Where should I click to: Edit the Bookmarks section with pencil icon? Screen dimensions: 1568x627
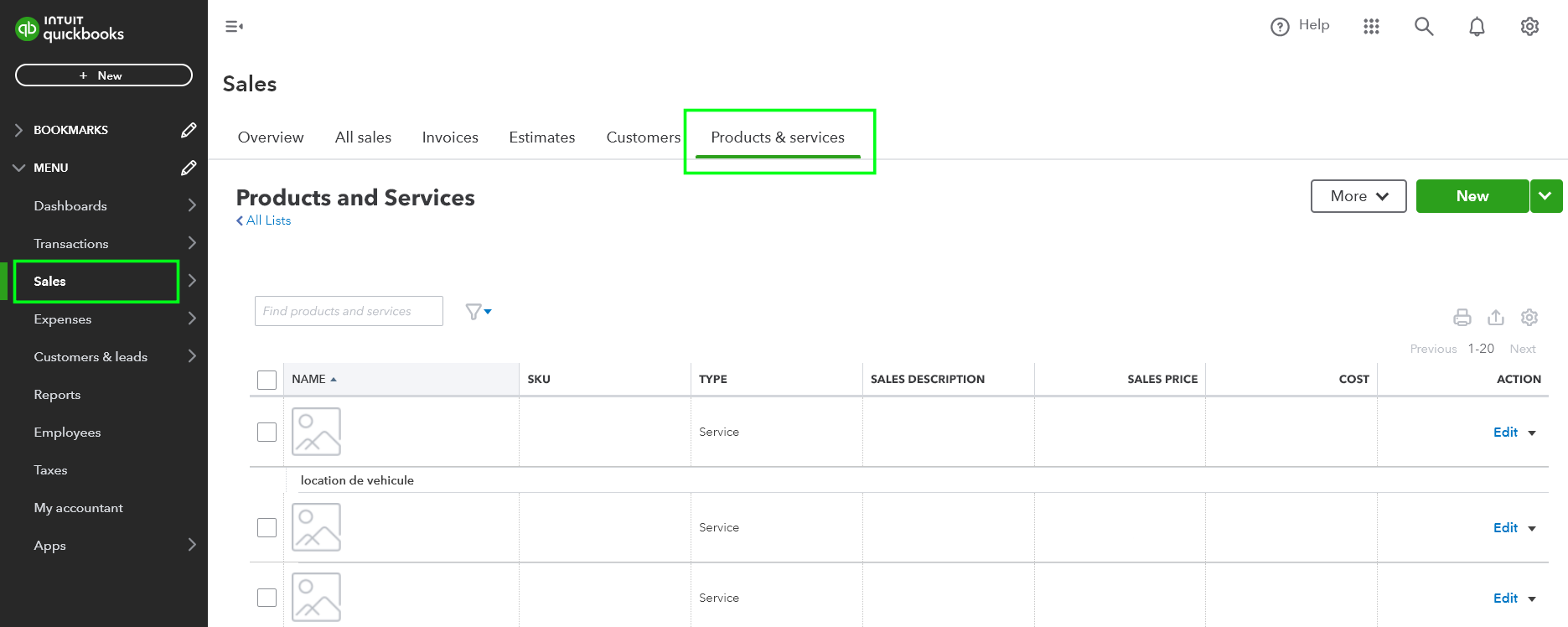(x=189, y=130)
